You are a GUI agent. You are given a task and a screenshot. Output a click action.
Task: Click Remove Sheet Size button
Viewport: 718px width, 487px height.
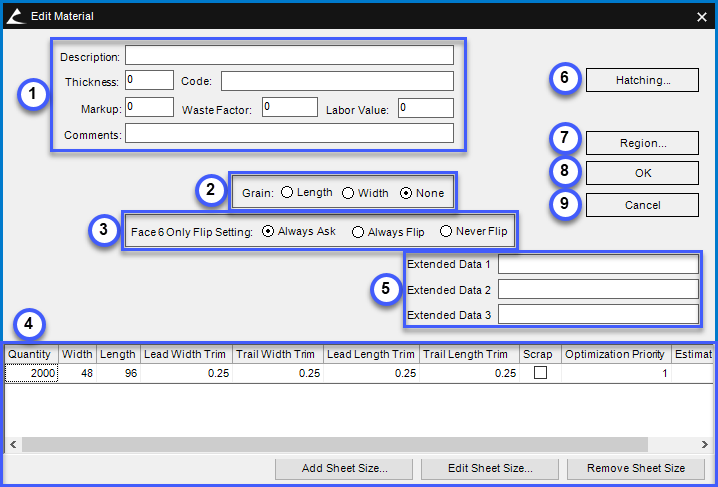[x=635, y=468]
